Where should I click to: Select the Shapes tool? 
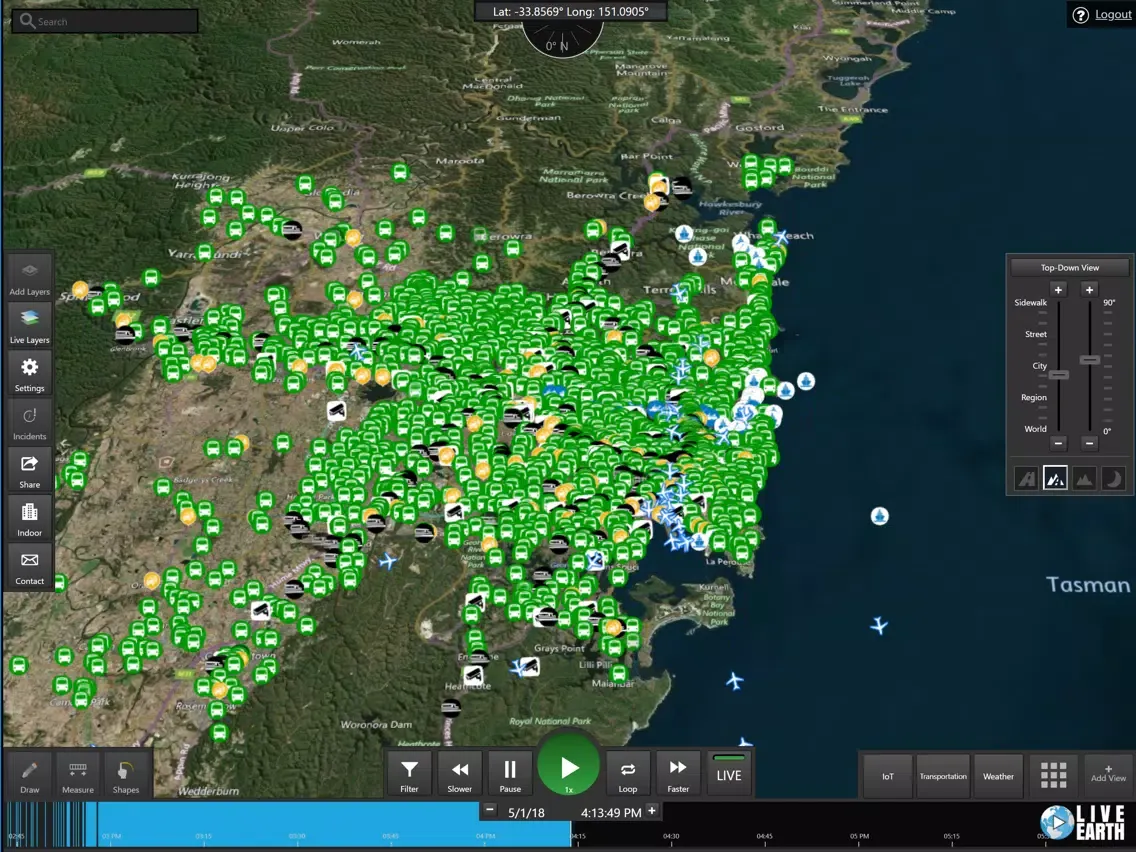click(x=125, y=775)
